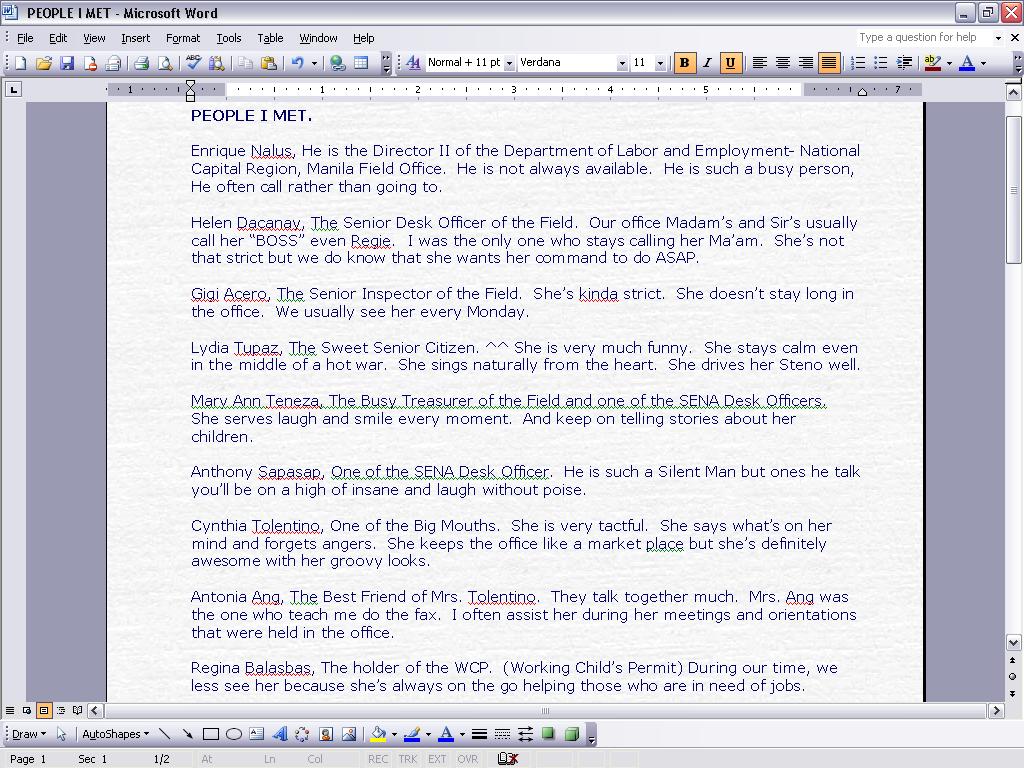1024x768 pixels.
Task: Switch to Normal View button
Action: [10, 711]
